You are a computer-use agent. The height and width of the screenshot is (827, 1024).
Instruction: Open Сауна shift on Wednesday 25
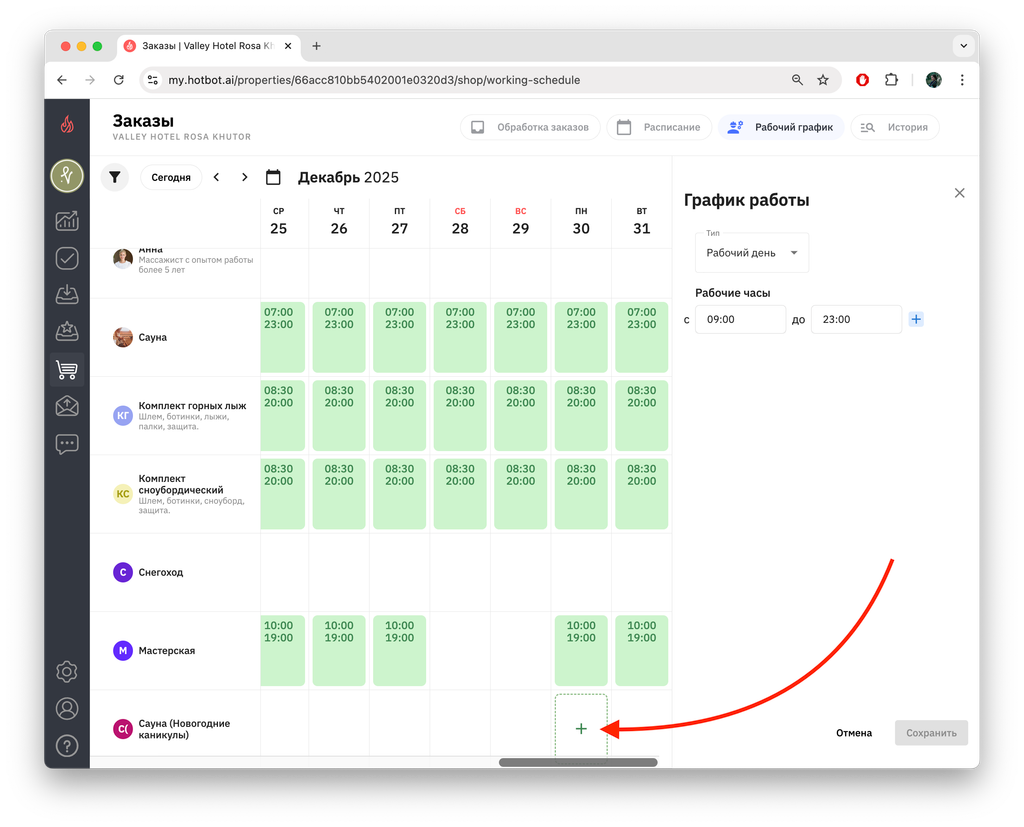[x=282, y=337]
